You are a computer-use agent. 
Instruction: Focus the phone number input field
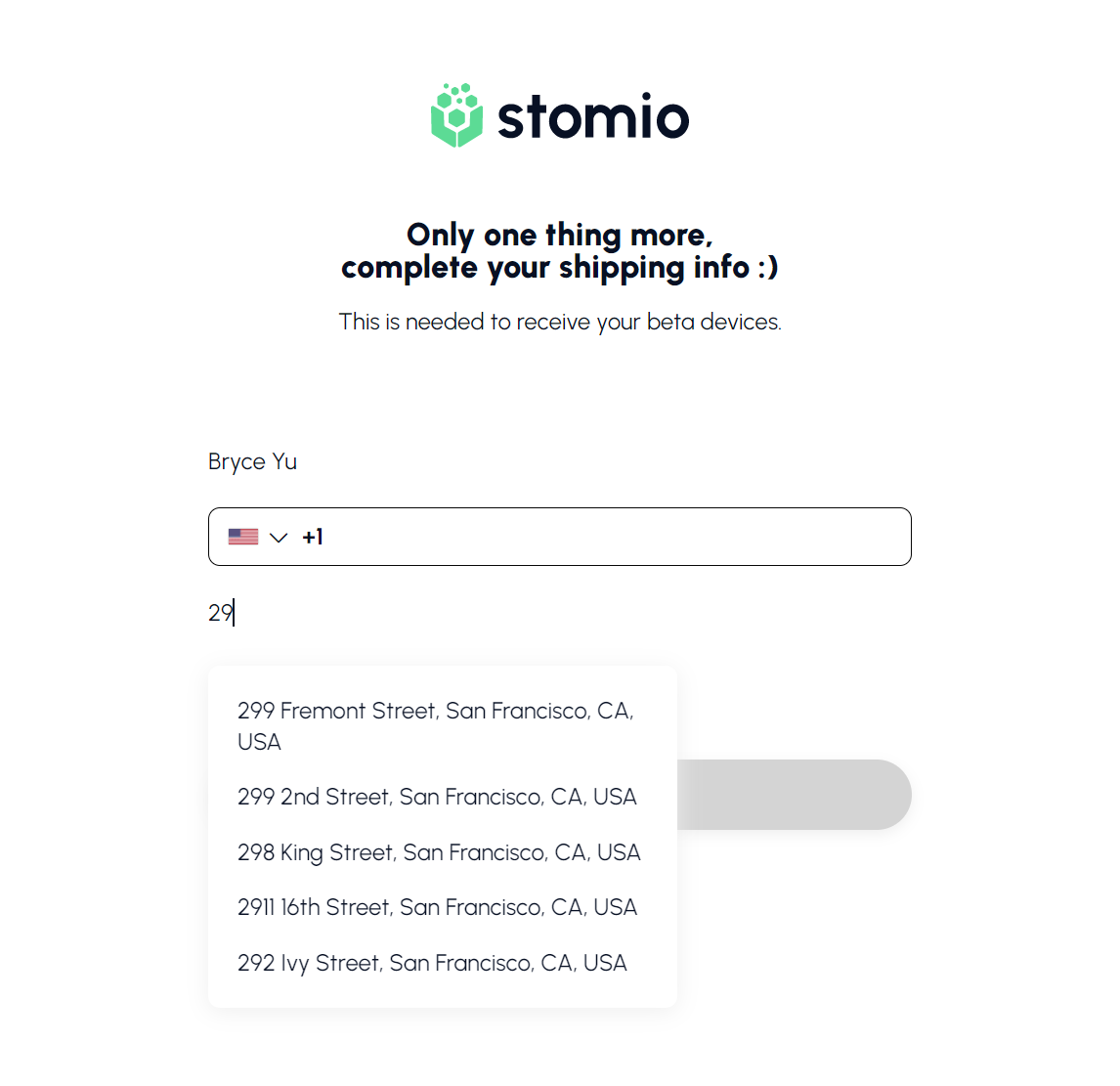pyautogui.click(x=616, y=537)
